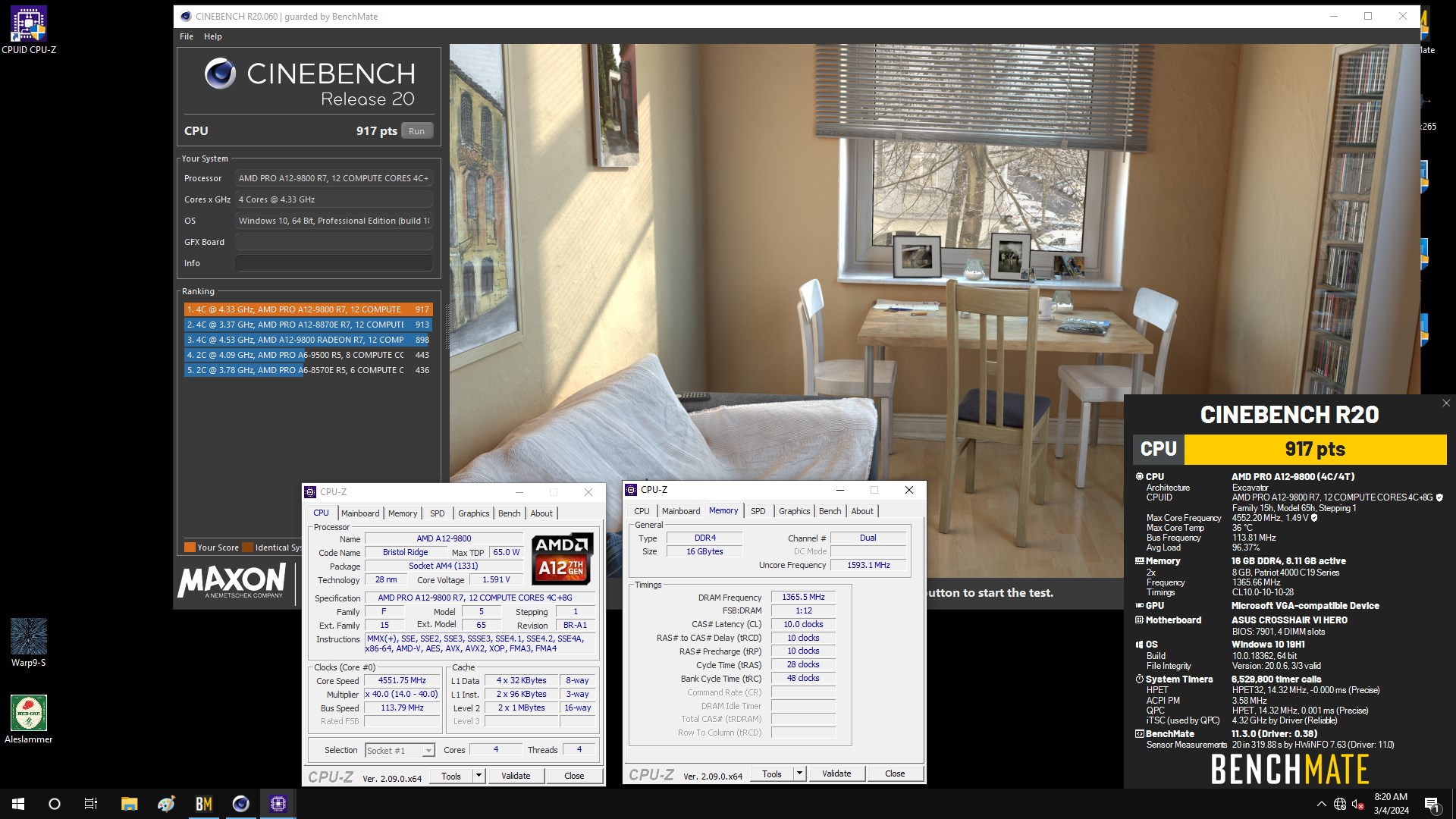The width and height of the screenshot is (1456, 819).
Task: Click muted volume tray icon
Action: click(x=1358, y=804)
